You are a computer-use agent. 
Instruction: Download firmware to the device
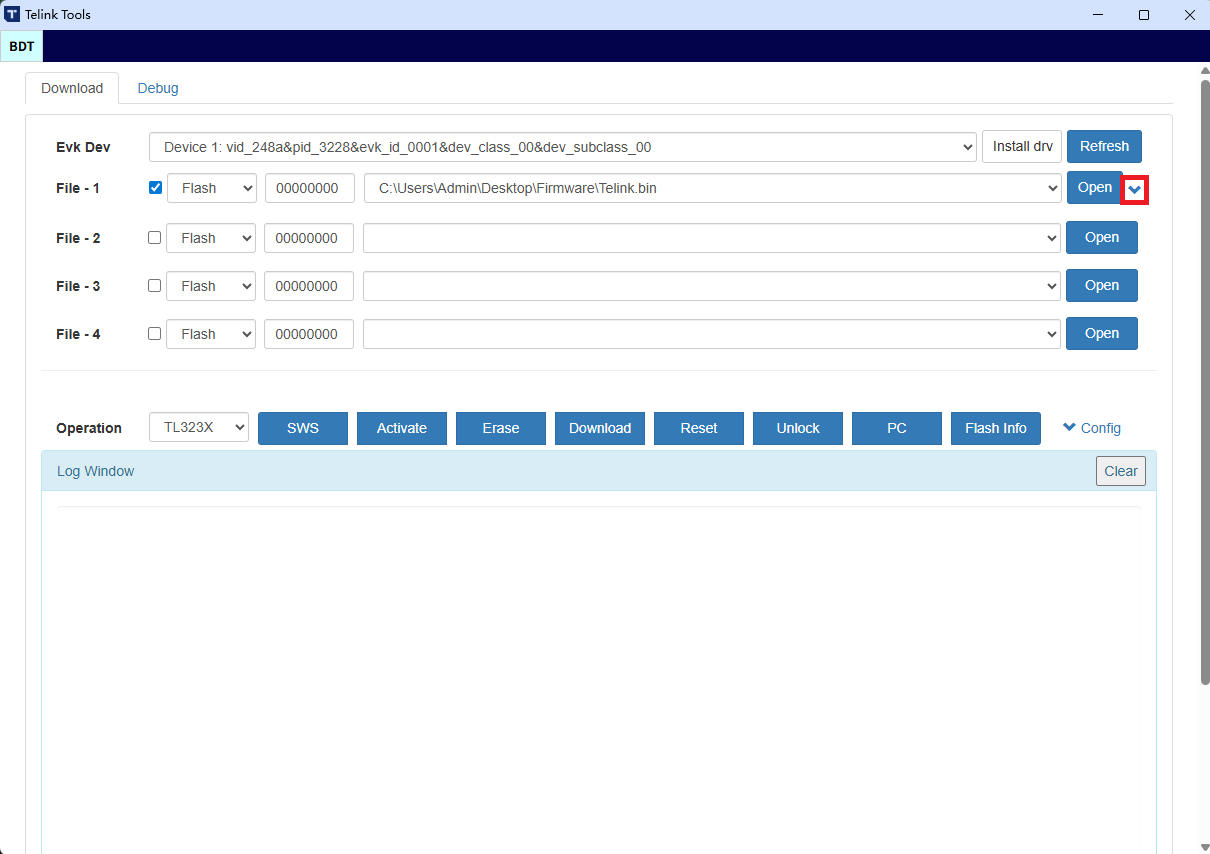(599, 428)
